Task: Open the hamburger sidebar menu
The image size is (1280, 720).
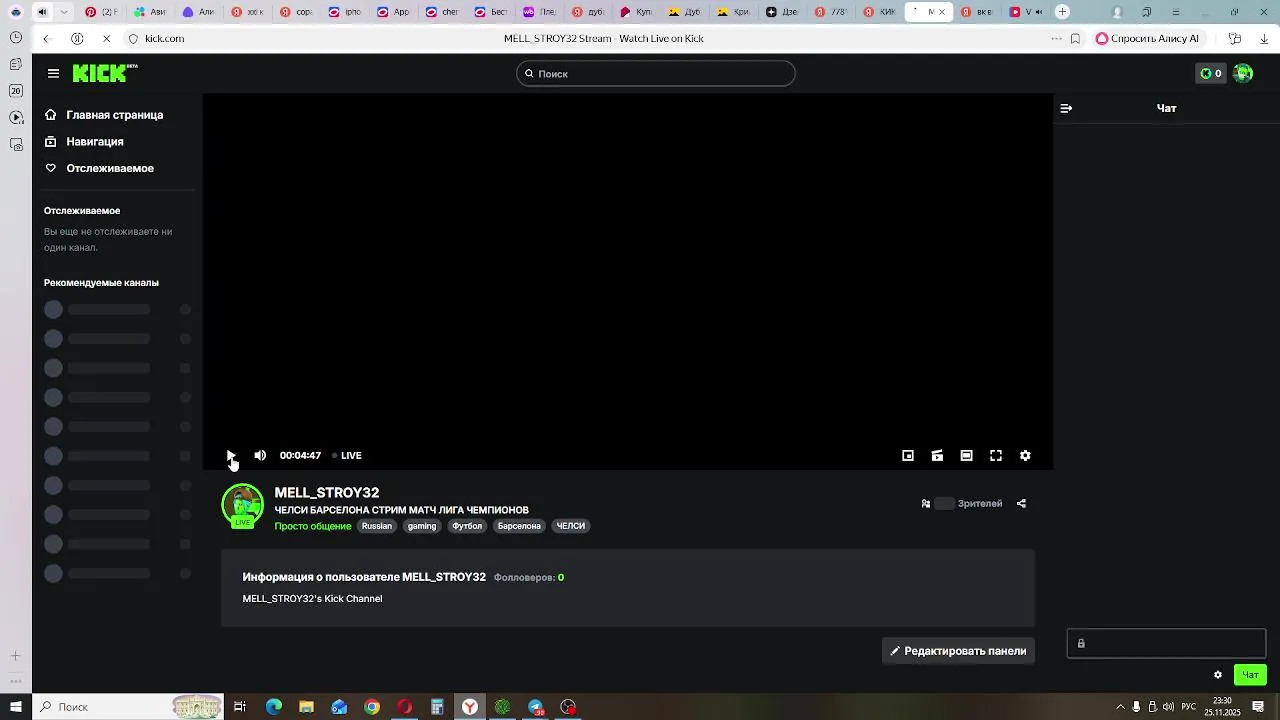Action: [x=53, y=73]
